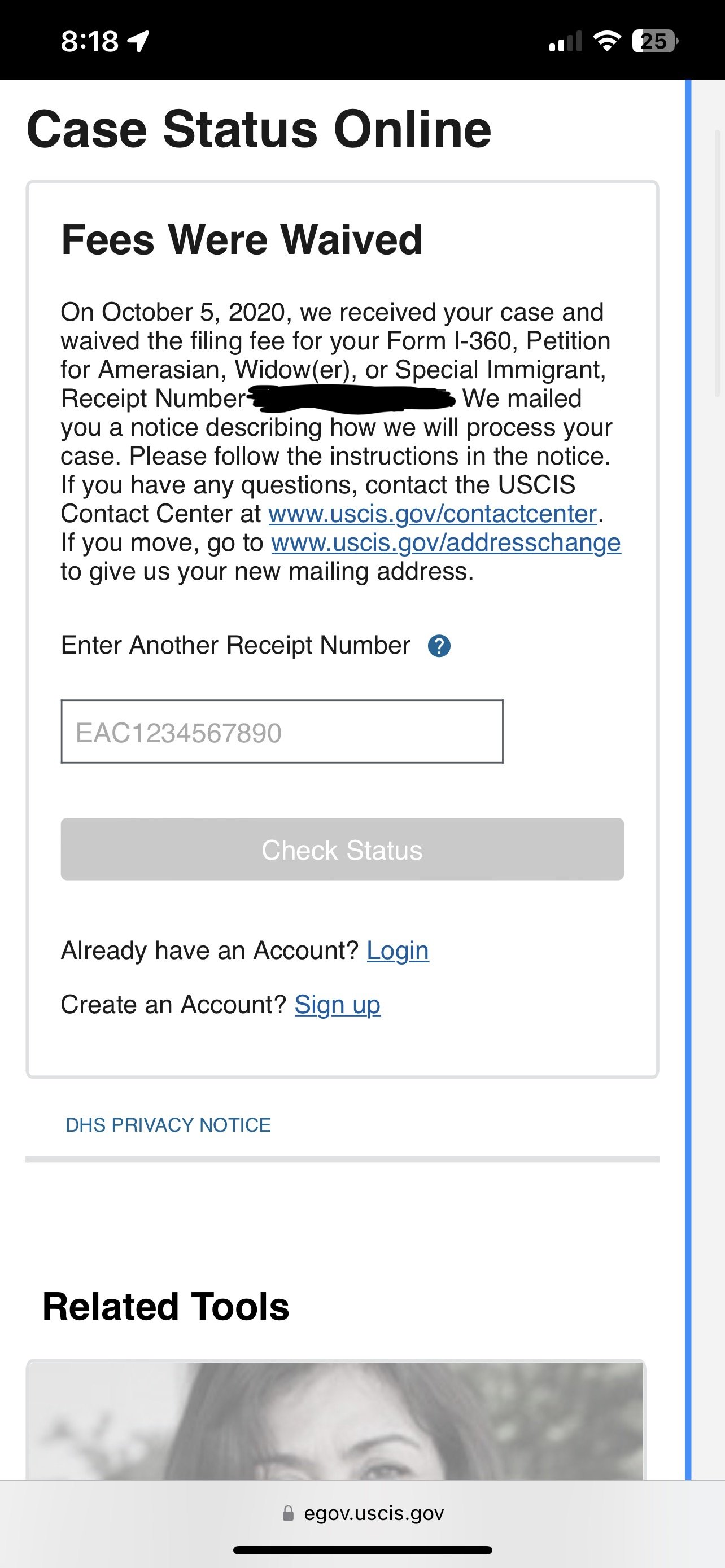Follow the Sign up link

[x=337, y=1005]
